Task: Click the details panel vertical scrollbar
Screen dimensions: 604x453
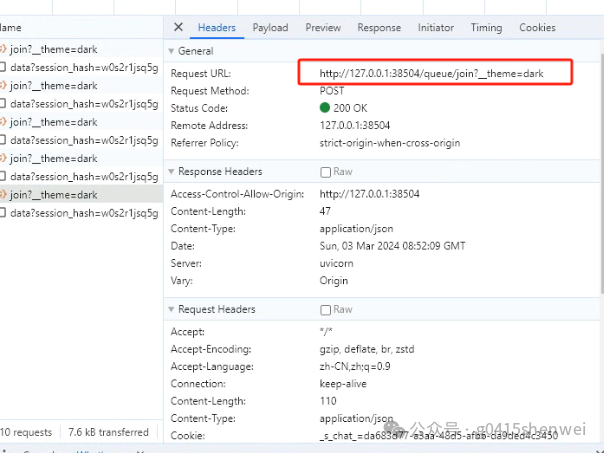Action: pyautogui.click(x=602, y=173)
